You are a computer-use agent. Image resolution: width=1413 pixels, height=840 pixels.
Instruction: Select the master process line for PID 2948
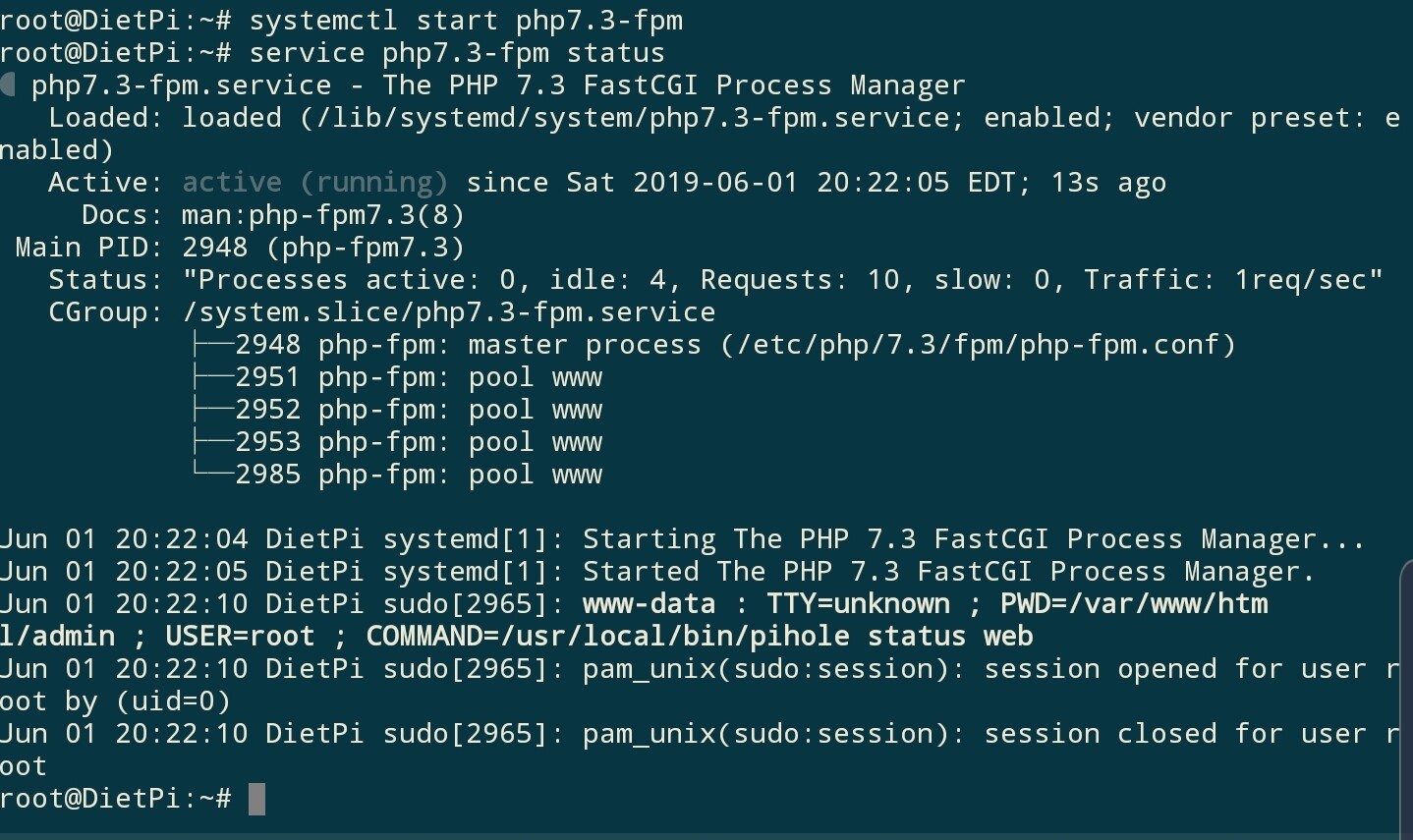coord(734,345)
